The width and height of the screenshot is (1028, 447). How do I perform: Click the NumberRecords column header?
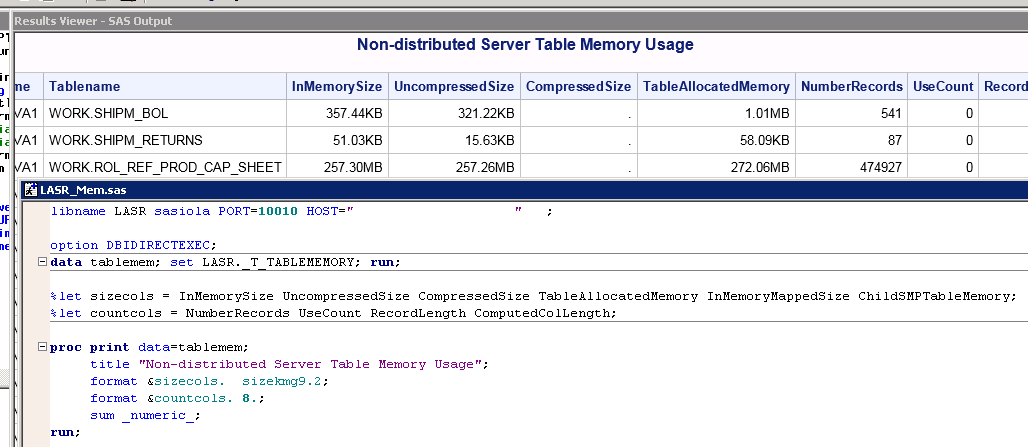[850, 86]
